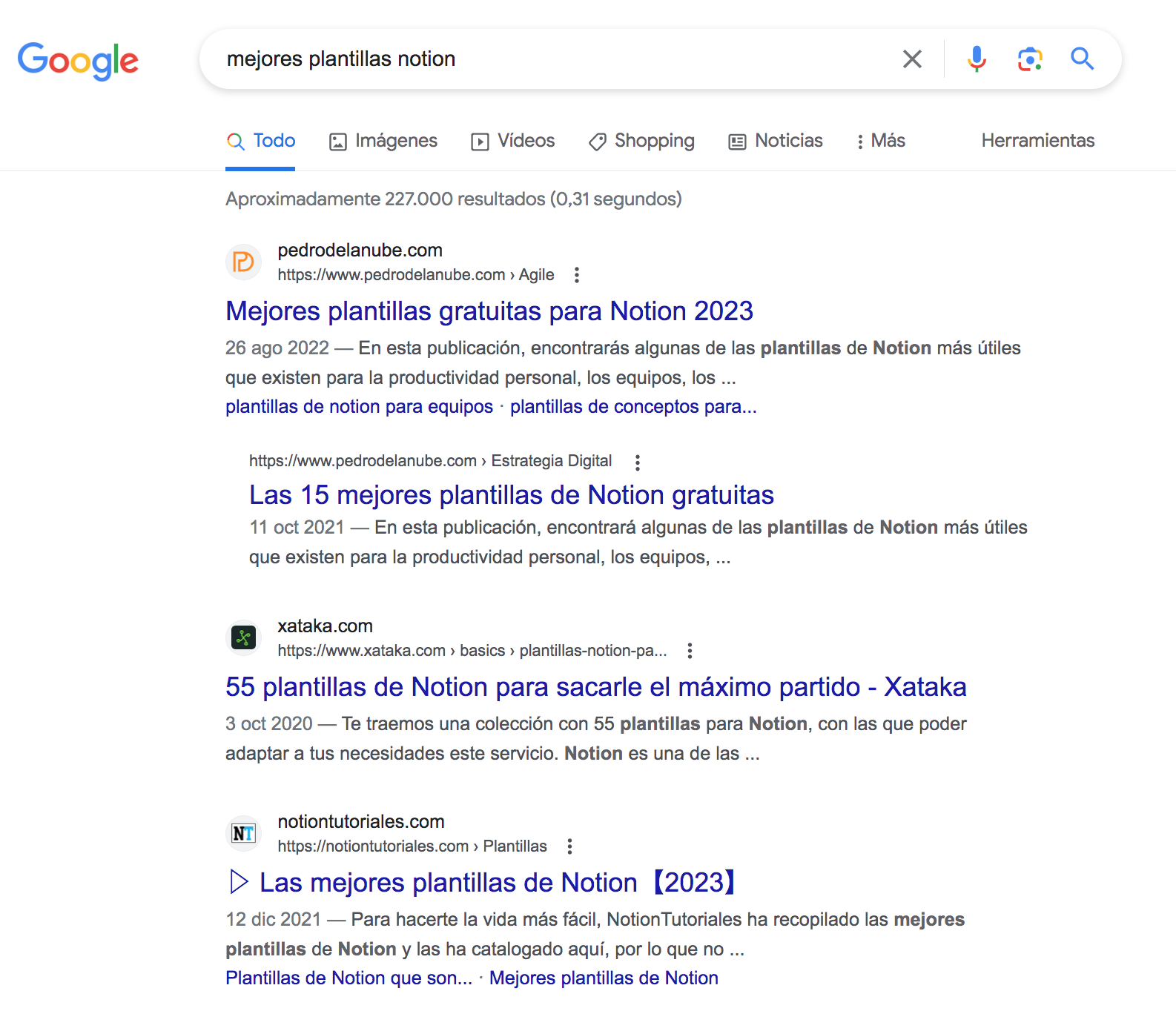Open "55 plantillas de Notion" Xataka result
Viewport: 1176px width, 1011px height.
pyautogui.click(x=595, y=687)
